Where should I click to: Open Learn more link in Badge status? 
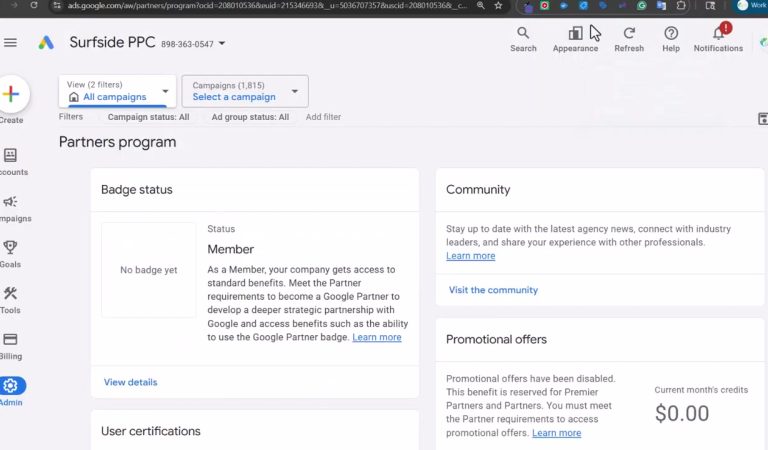(377, 337)
